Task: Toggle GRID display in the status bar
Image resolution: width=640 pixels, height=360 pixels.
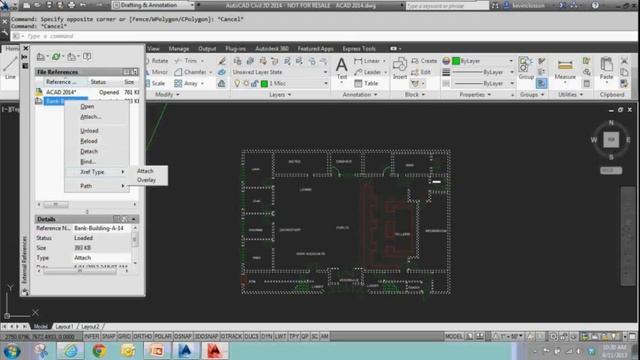Action: [x=124, y=336]
